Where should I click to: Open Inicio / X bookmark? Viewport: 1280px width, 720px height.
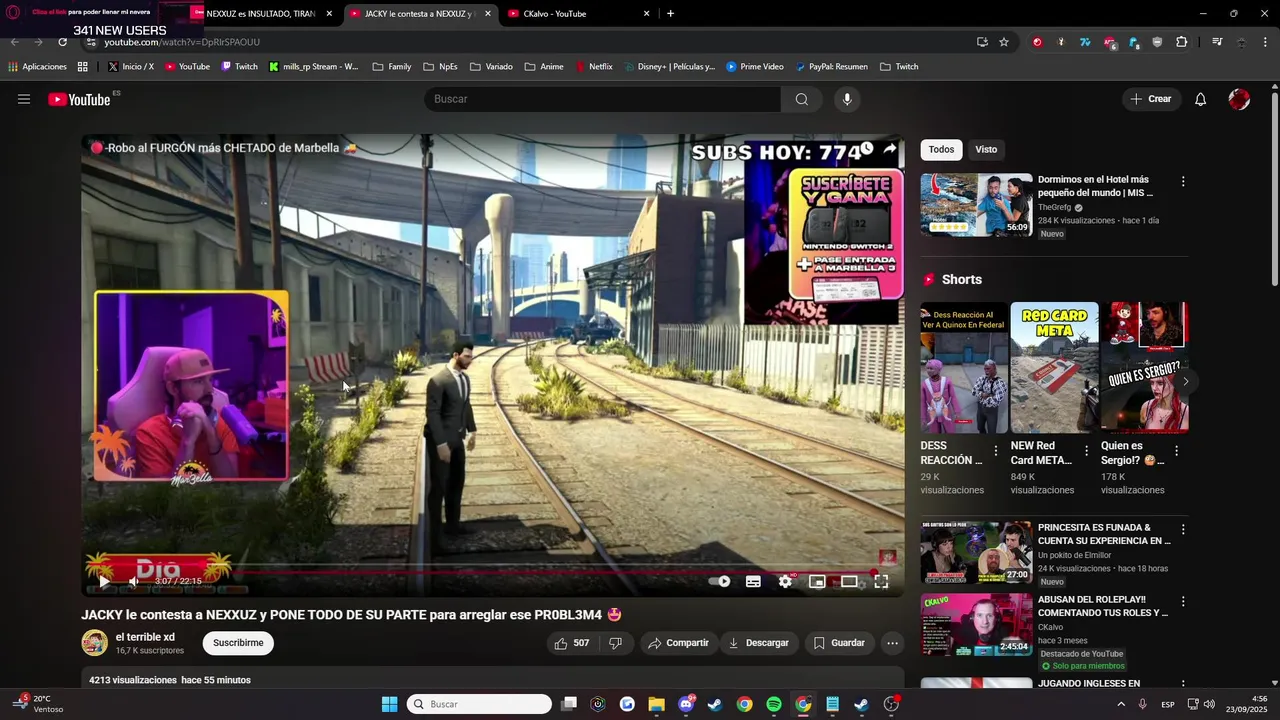[131, 67]
